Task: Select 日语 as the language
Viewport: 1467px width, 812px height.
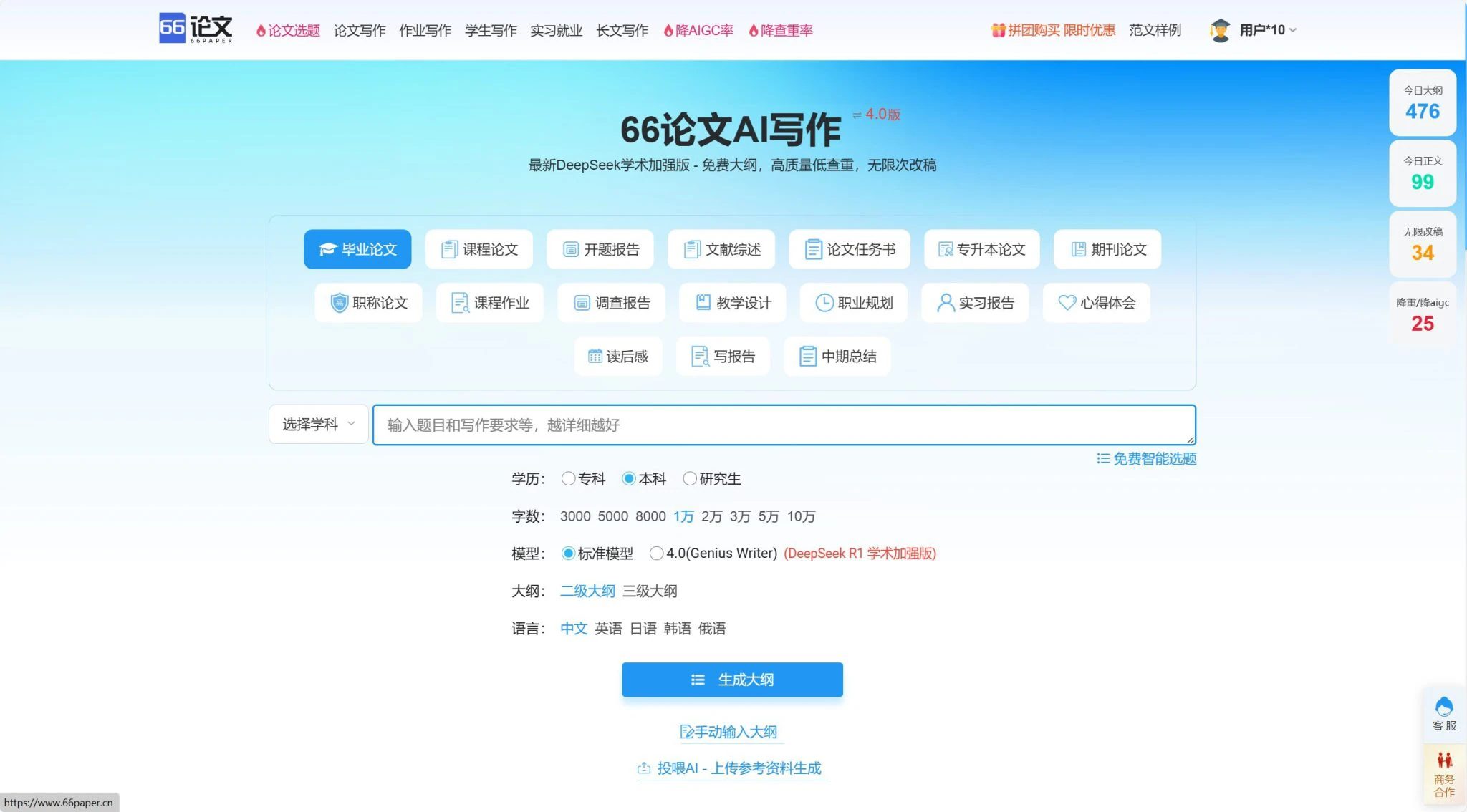Action: click(x=643, y=628)
